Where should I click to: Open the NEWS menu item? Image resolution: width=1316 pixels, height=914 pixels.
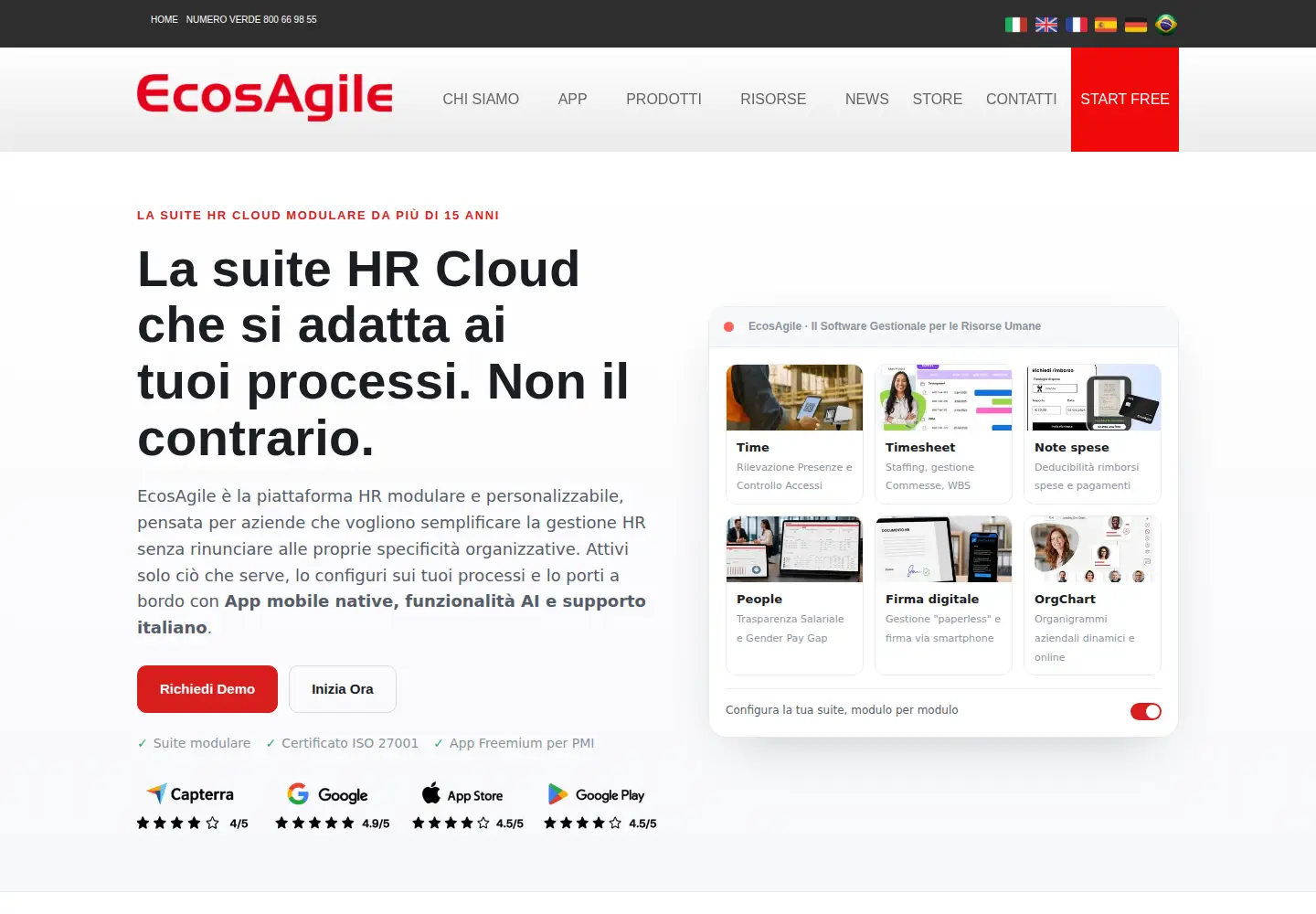[866, 99]
